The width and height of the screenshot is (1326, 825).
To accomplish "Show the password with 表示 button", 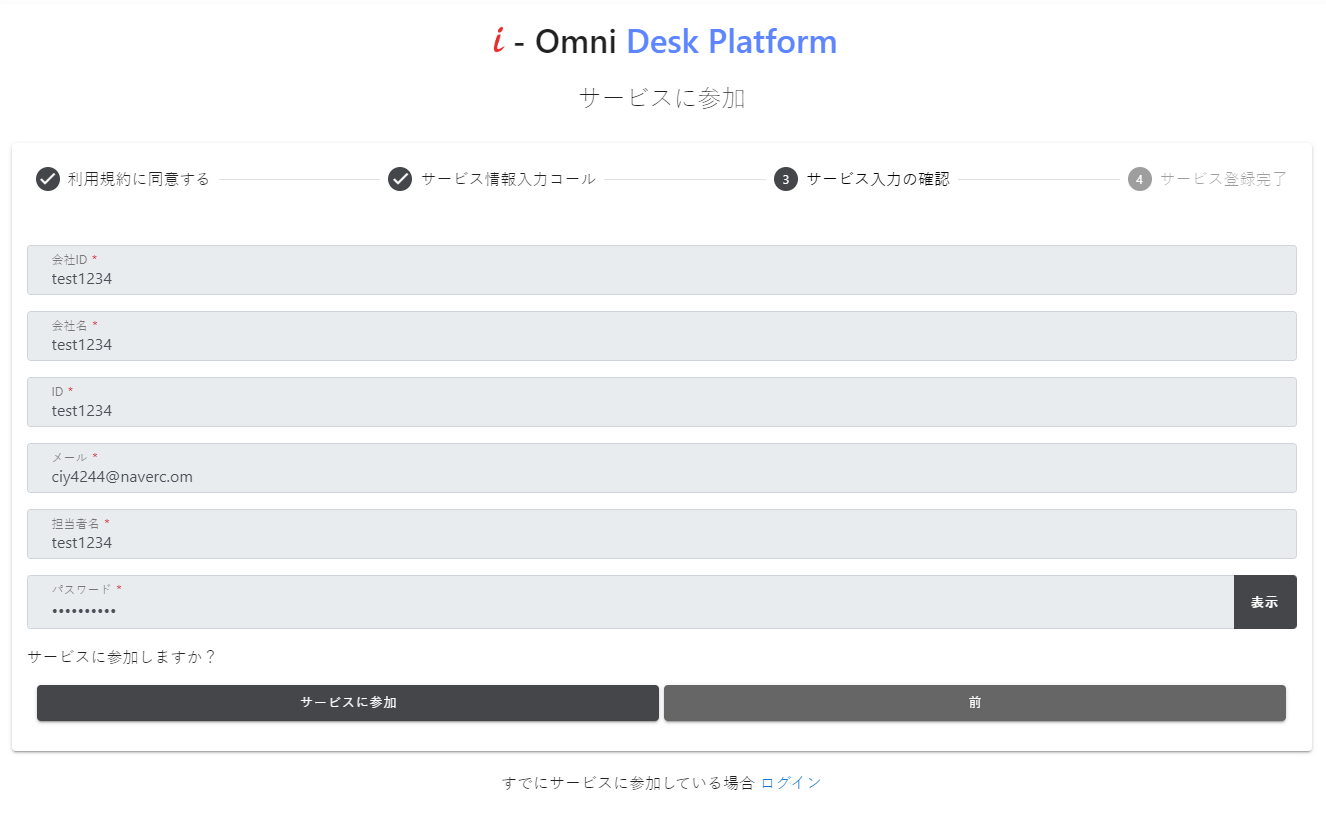I will (x=1265, y=602).
